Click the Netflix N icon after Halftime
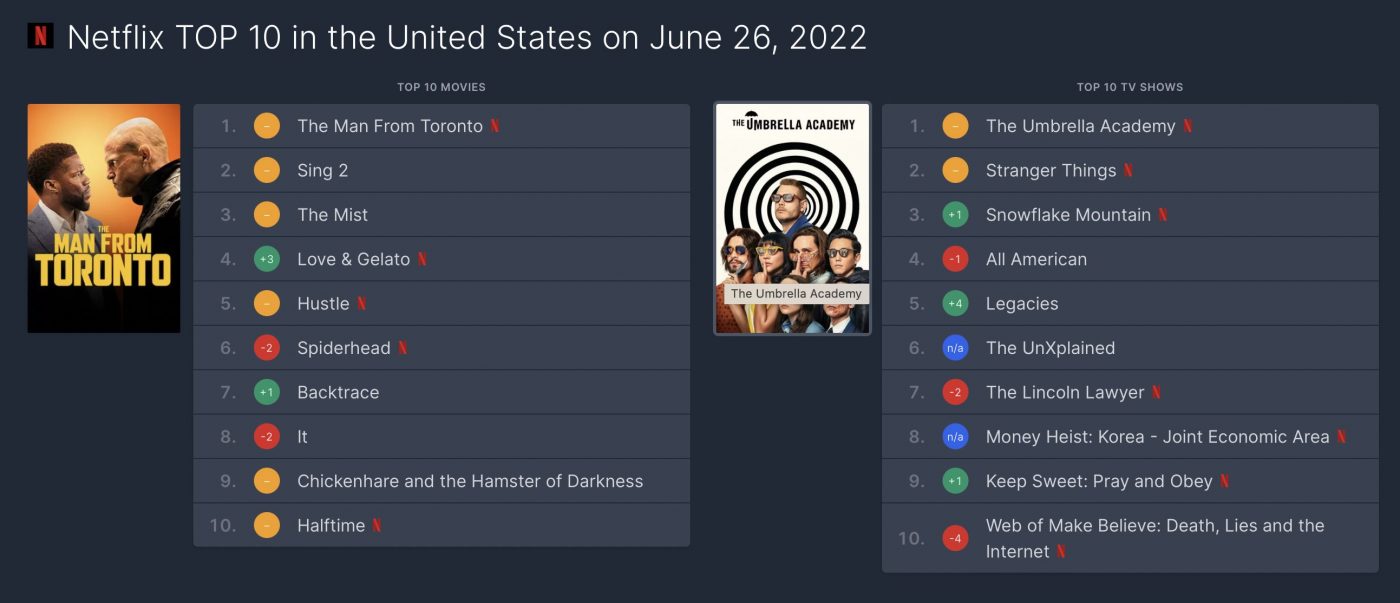 point(377,525)
